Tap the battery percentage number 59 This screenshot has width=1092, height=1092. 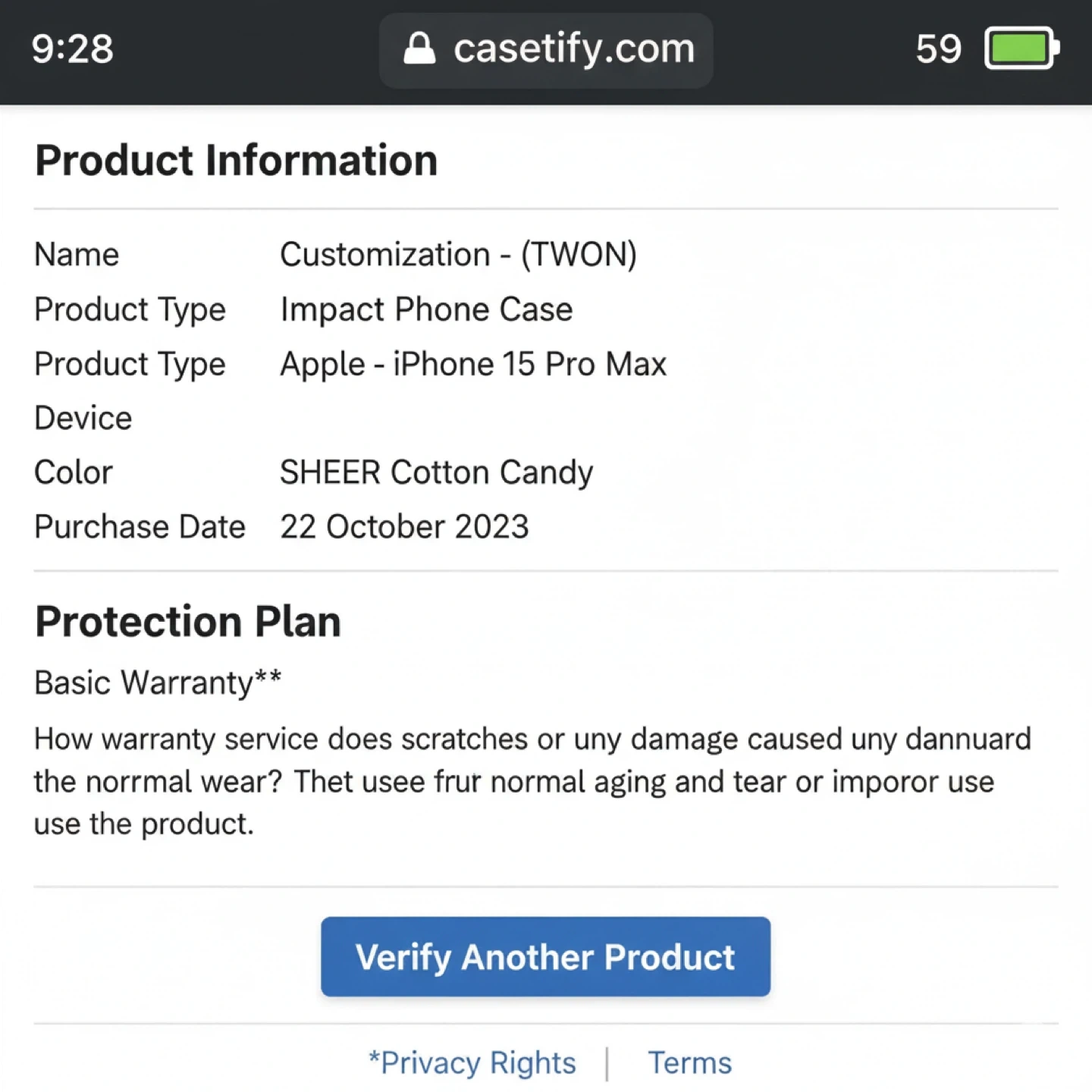938,49
